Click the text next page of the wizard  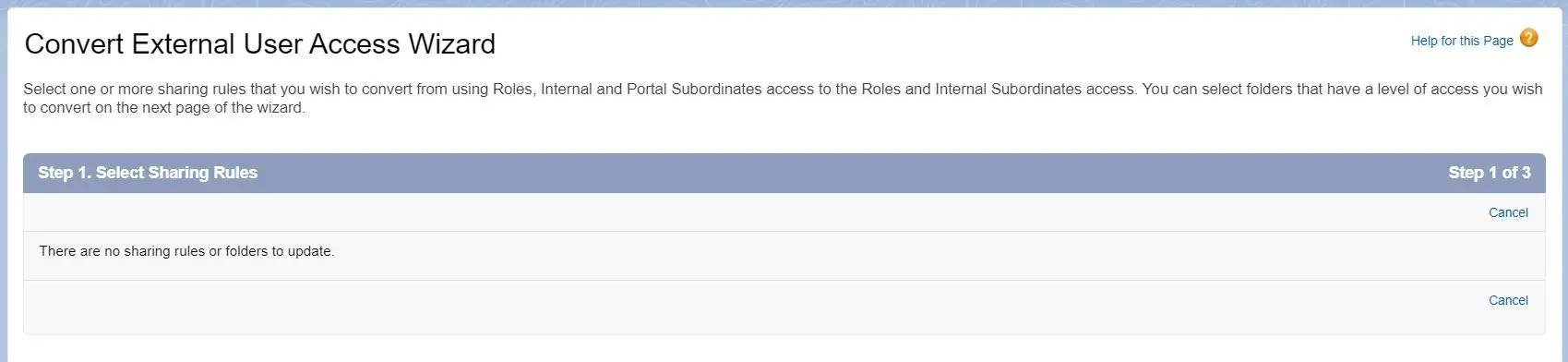(209, 108)
